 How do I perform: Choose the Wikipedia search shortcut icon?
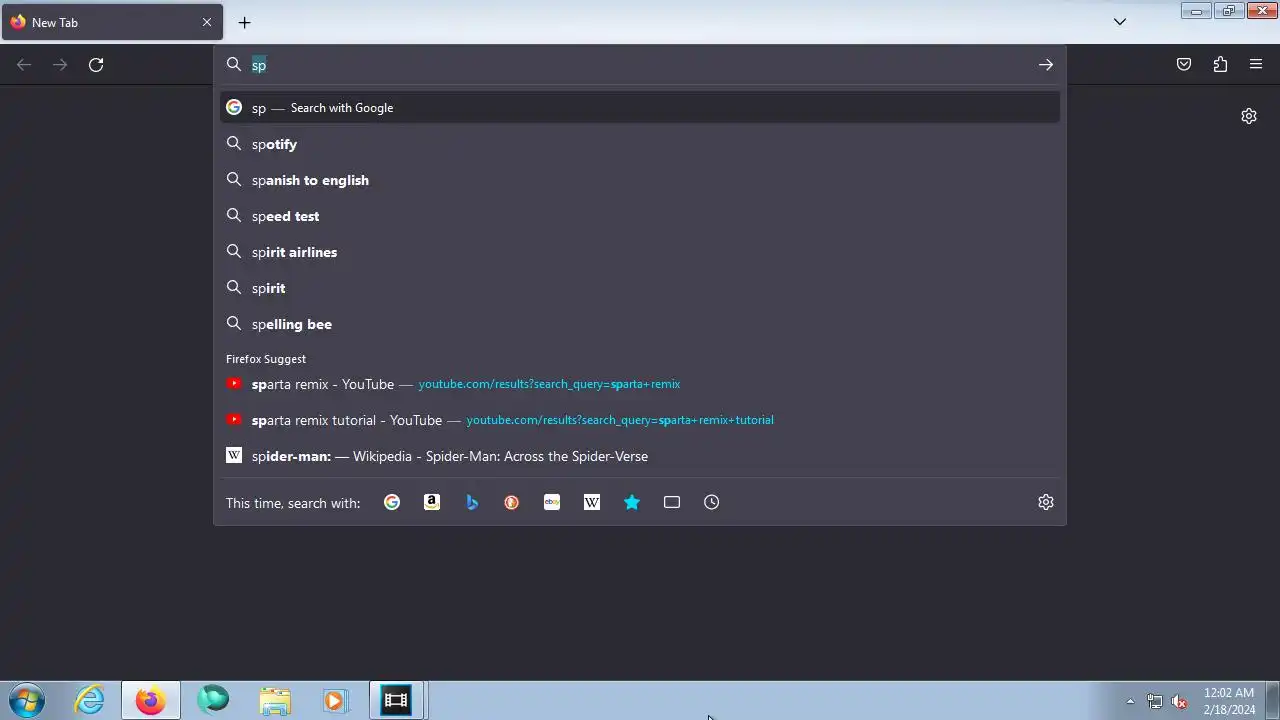(x=592, y=502)
